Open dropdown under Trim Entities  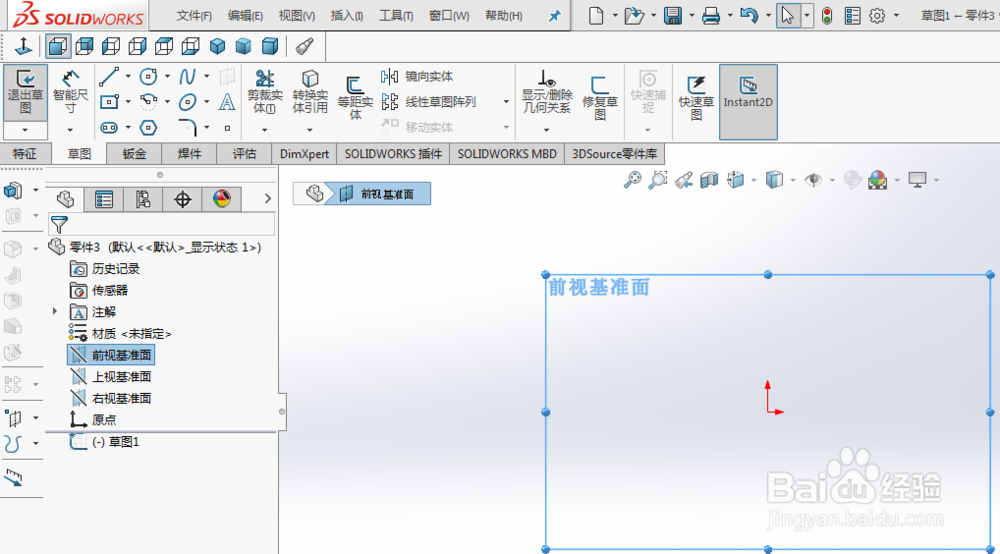point(265,130)
